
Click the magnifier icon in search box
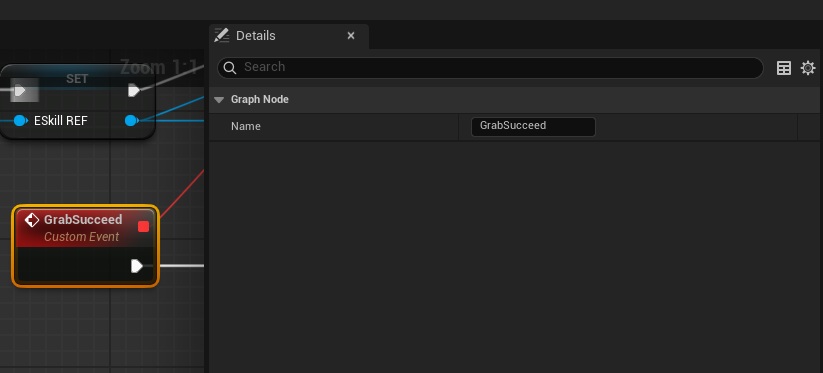pyautogui.click(x=230, y=68)
